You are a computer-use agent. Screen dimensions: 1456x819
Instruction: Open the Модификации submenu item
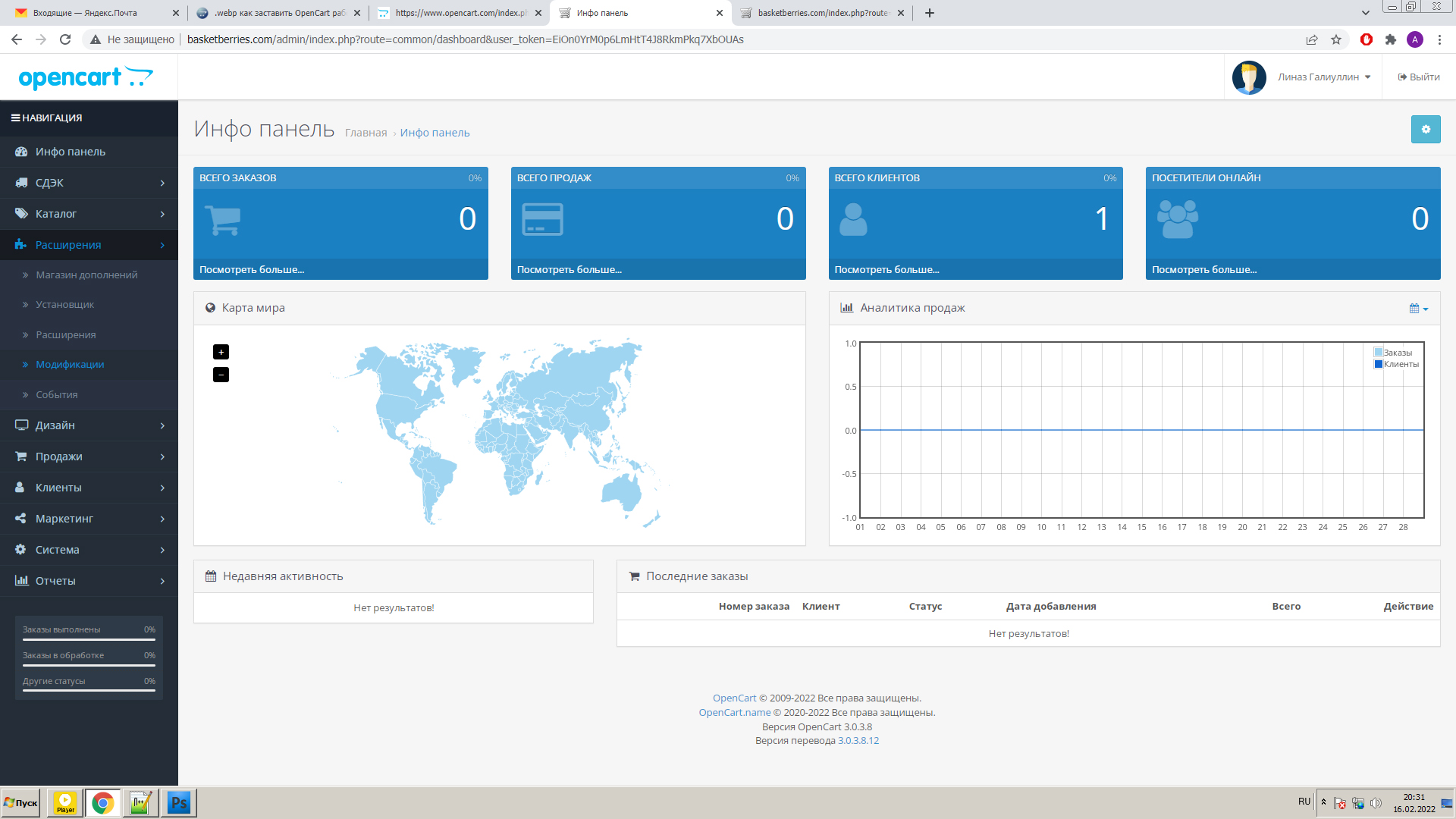coord(70,365)
